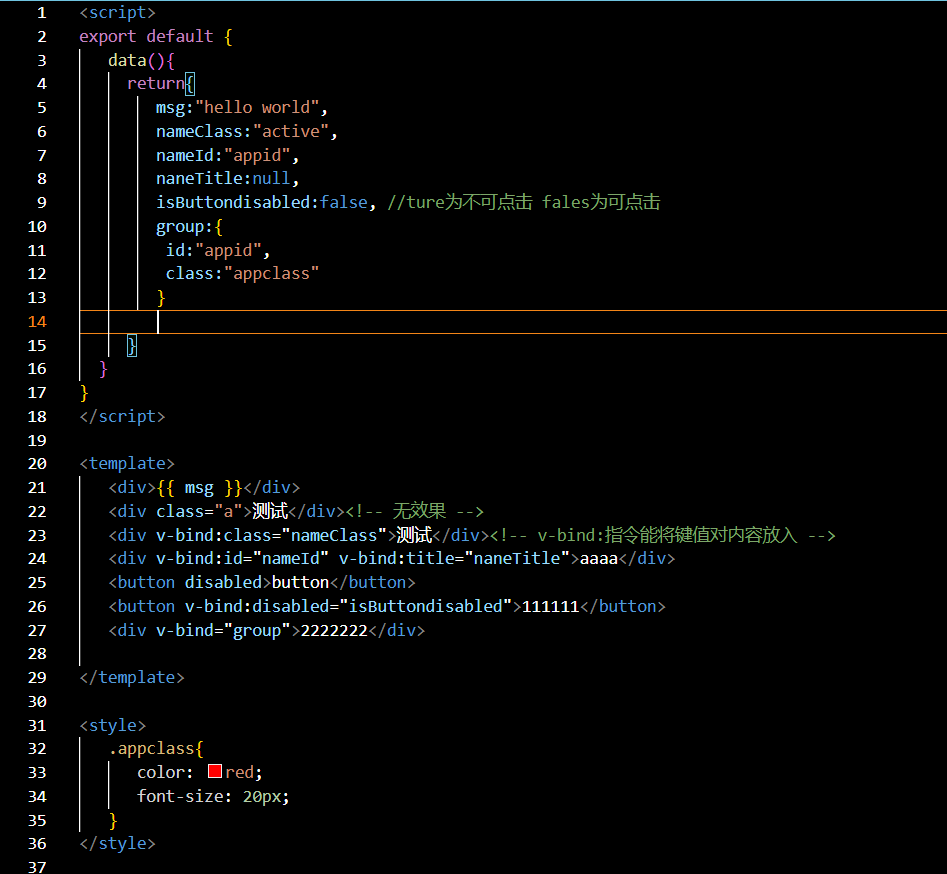Click line number 37 in the gutter
Image resolution: width=947 pixels, height=874 pixels.
(x=37, y=866)
